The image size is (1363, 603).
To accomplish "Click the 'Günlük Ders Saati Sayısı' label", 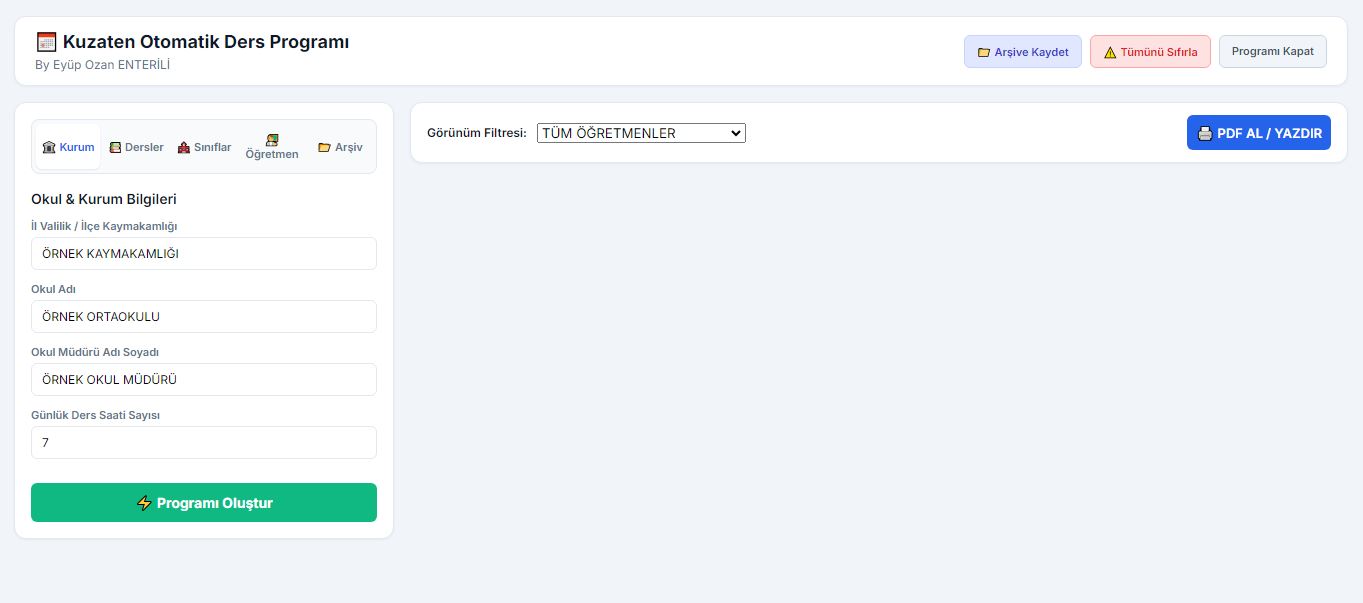I will (x=96, y=415).
